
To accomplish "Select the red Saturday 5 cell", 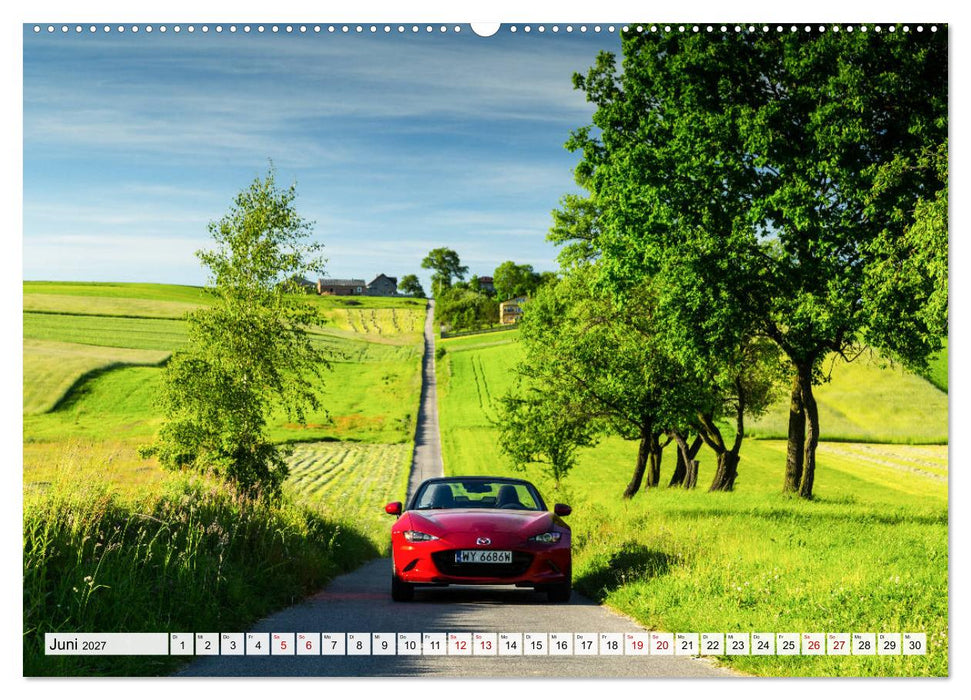I will pyautogui.click(x=283, y=644).
